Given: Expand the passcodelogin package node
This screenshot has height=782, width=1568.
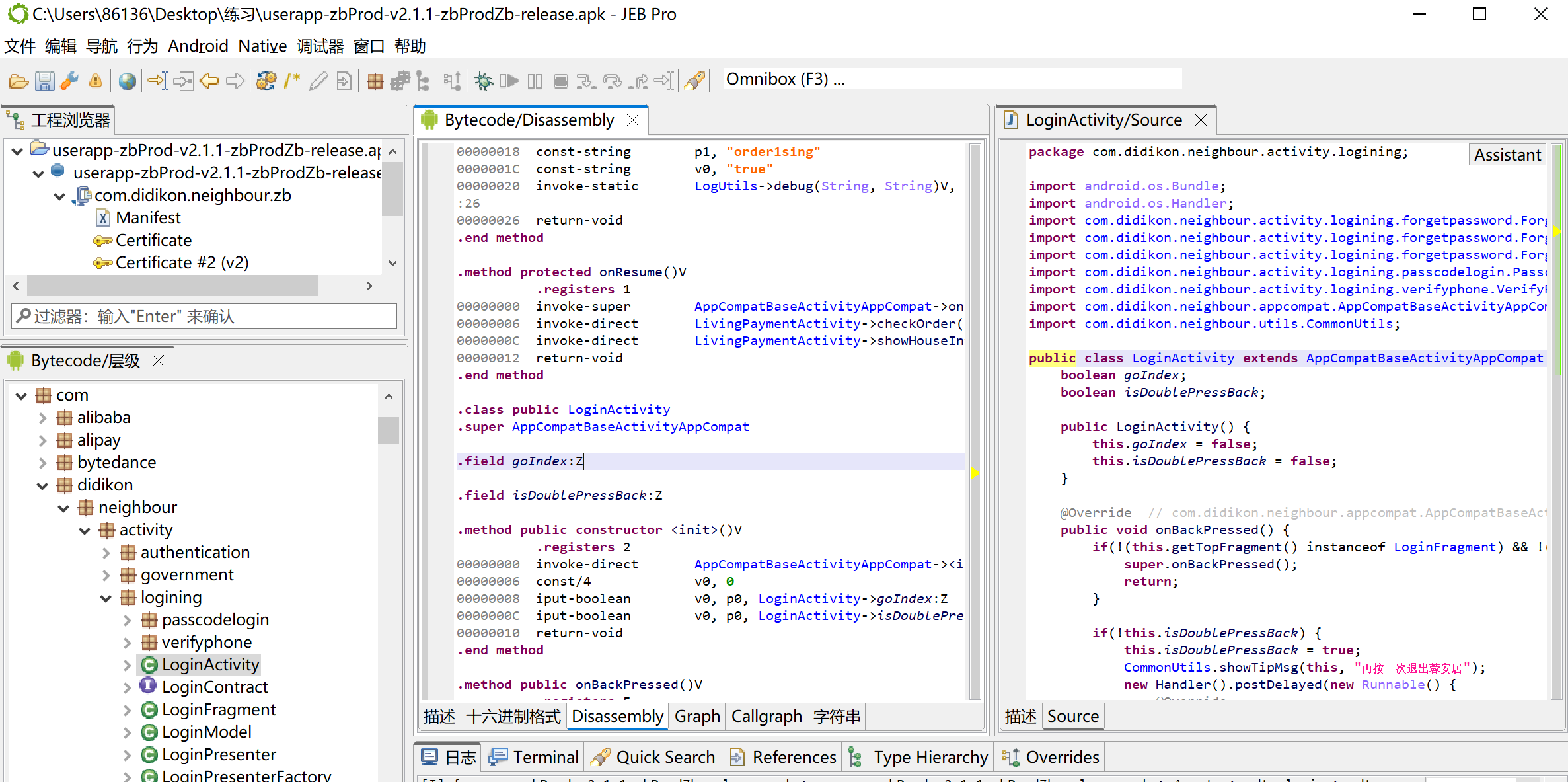Looking at the screenshot, I should coord(127,620).
